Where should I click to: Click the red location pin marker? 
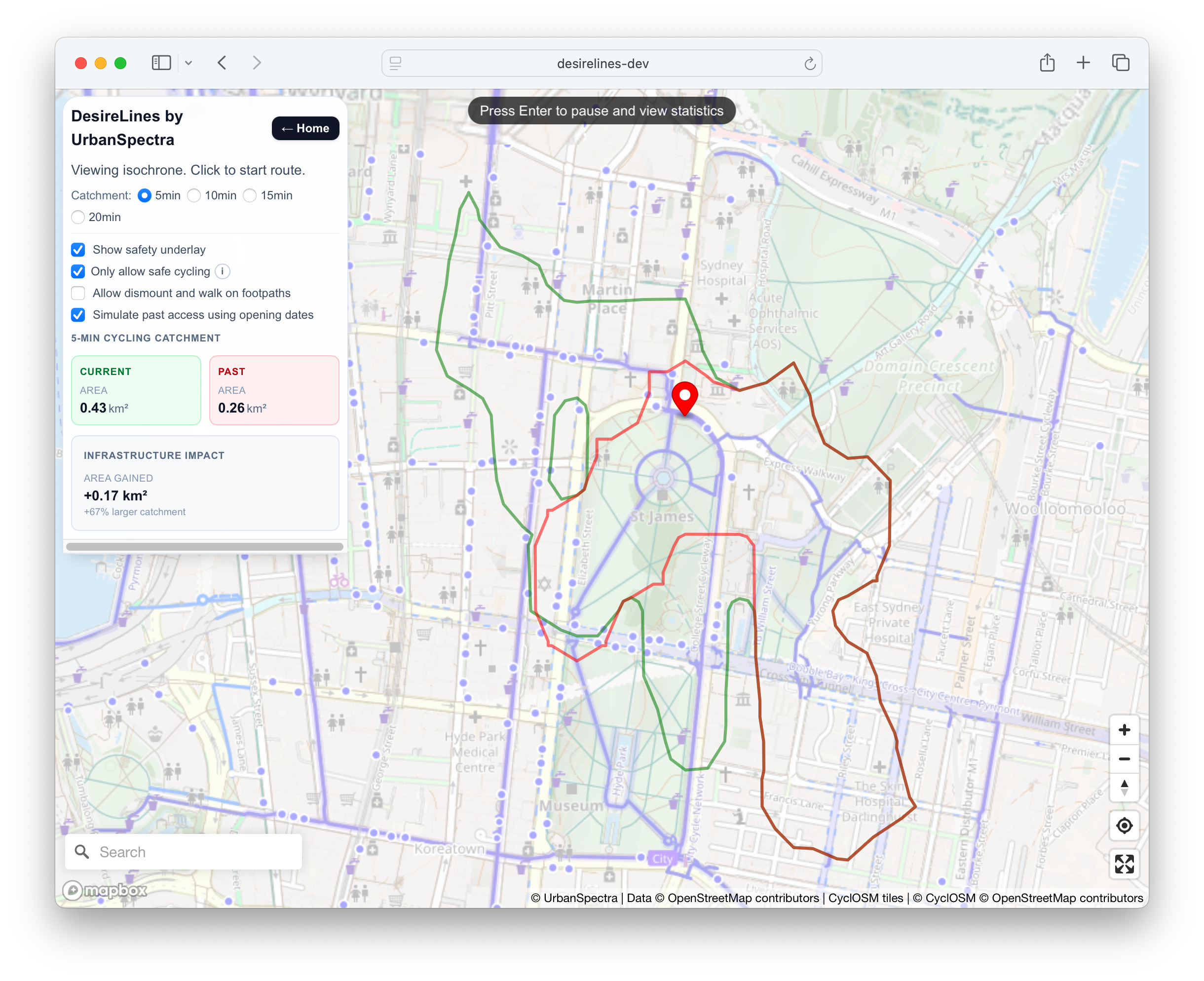coord(684,398)
